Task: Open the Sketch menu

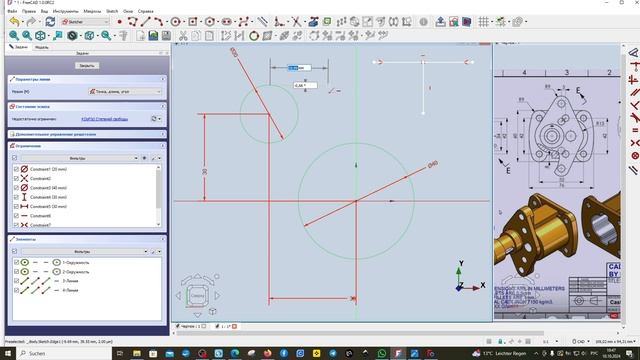Action: click(112, 11)
